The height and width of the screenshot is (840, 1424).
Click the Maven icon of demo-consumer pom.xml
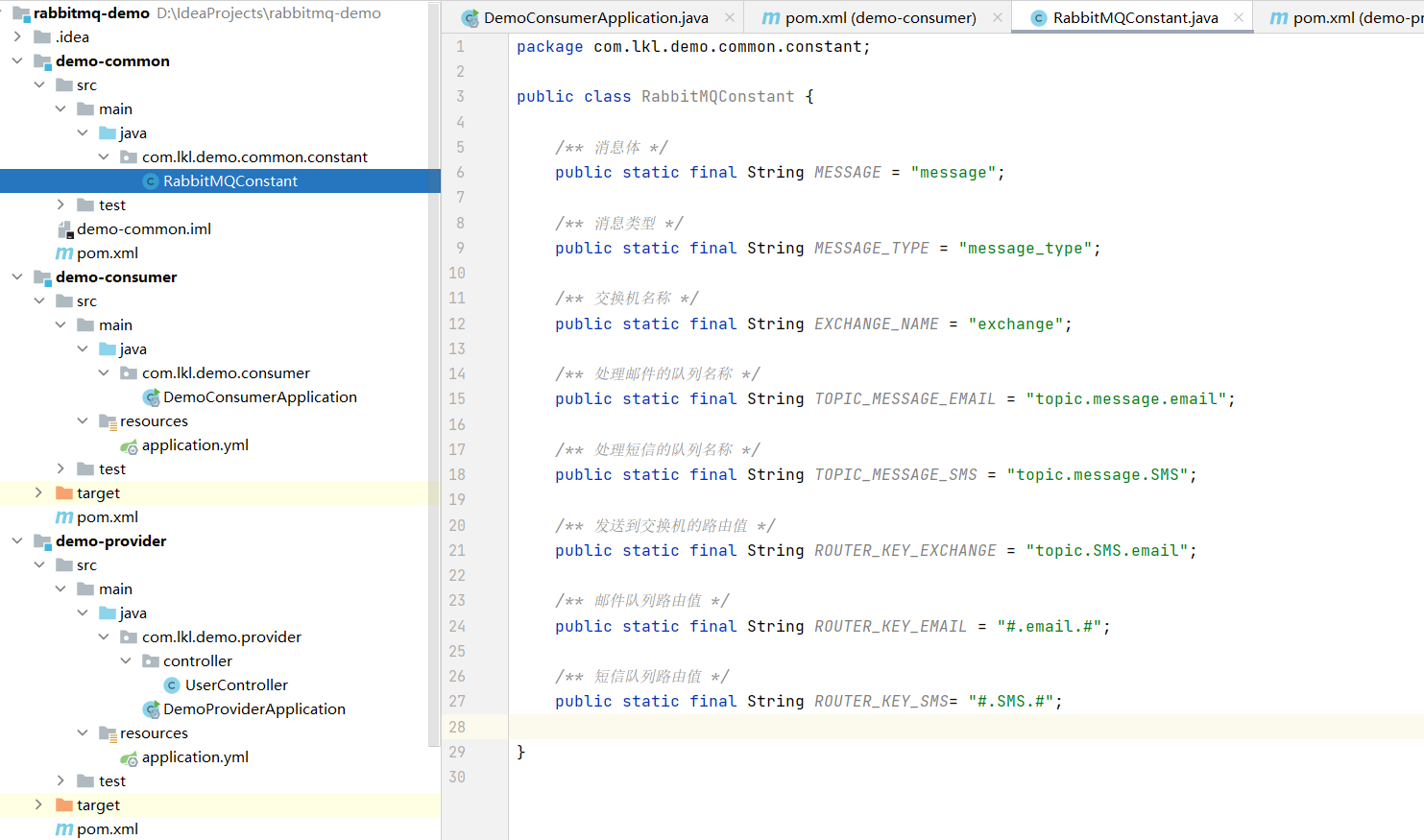[x=64, y=517]
